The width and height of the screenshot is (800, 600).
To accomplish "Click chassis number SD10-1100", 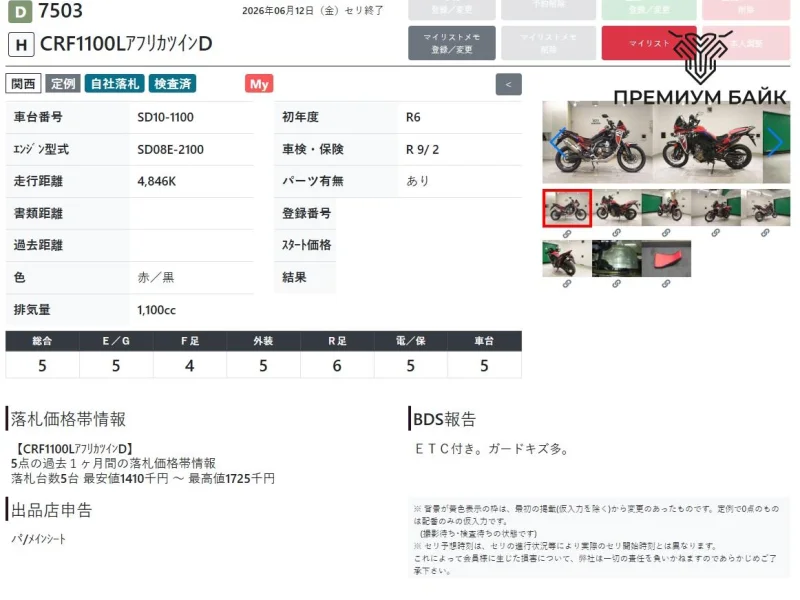I will click(165, 117).
